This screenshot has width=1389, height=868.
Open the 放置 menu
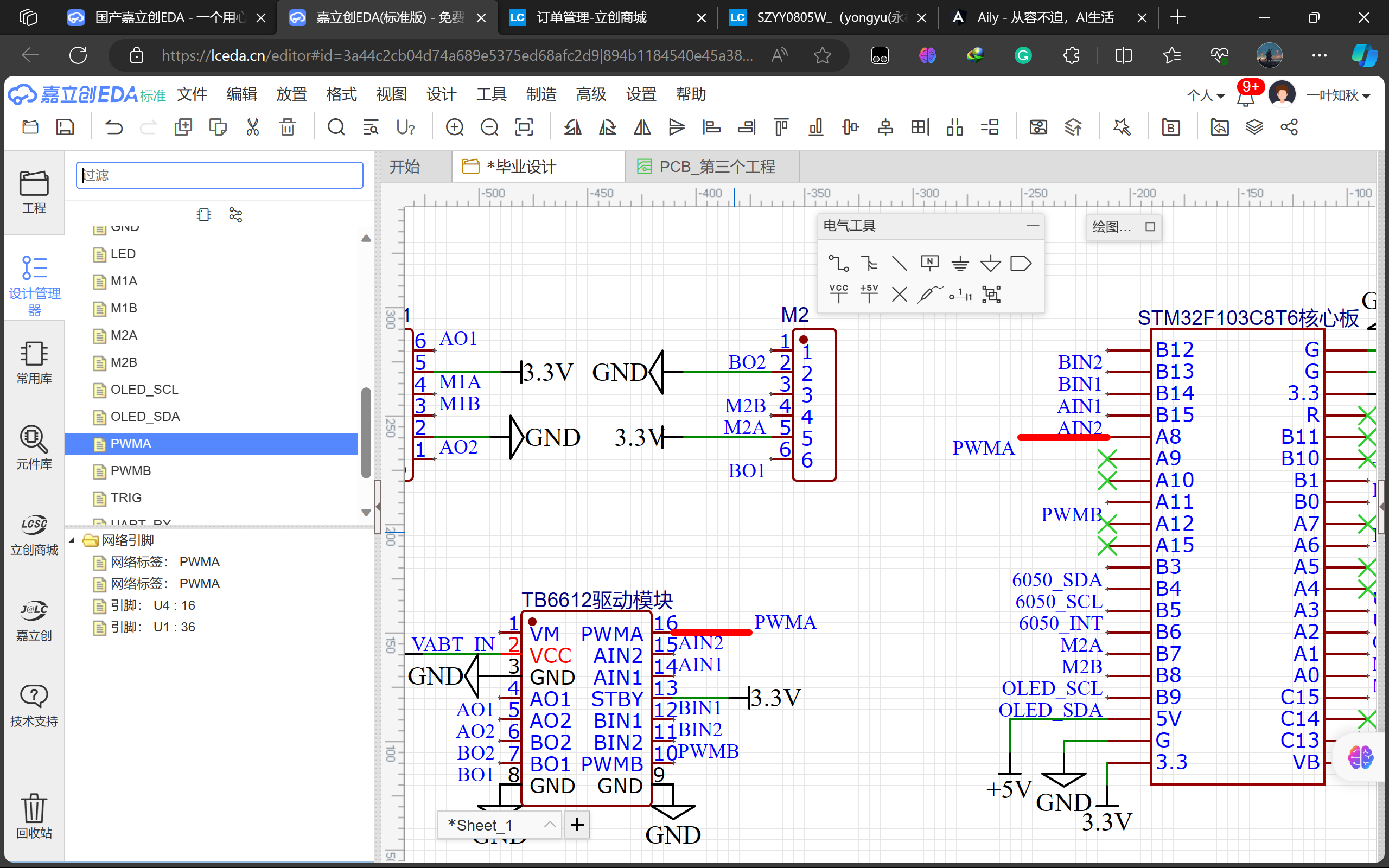coord(291,94)
